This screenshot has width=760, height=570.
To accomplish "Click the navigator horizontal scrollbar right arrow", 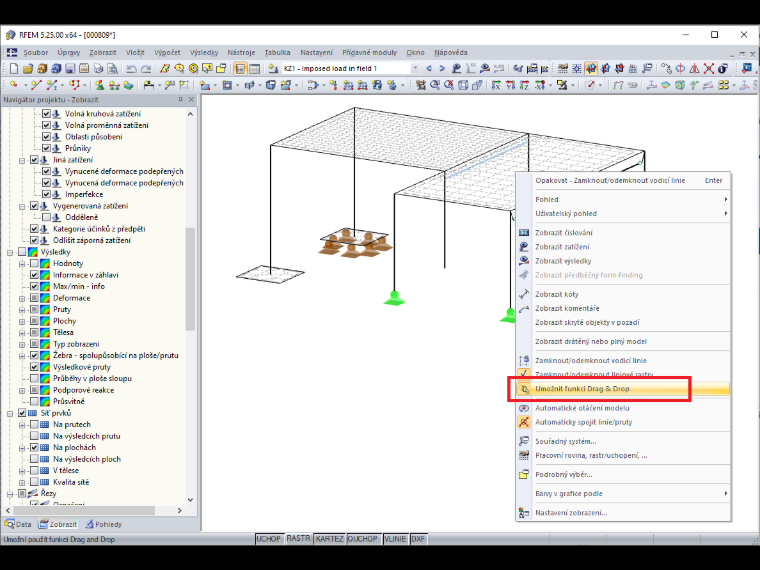I will point(179,510).
